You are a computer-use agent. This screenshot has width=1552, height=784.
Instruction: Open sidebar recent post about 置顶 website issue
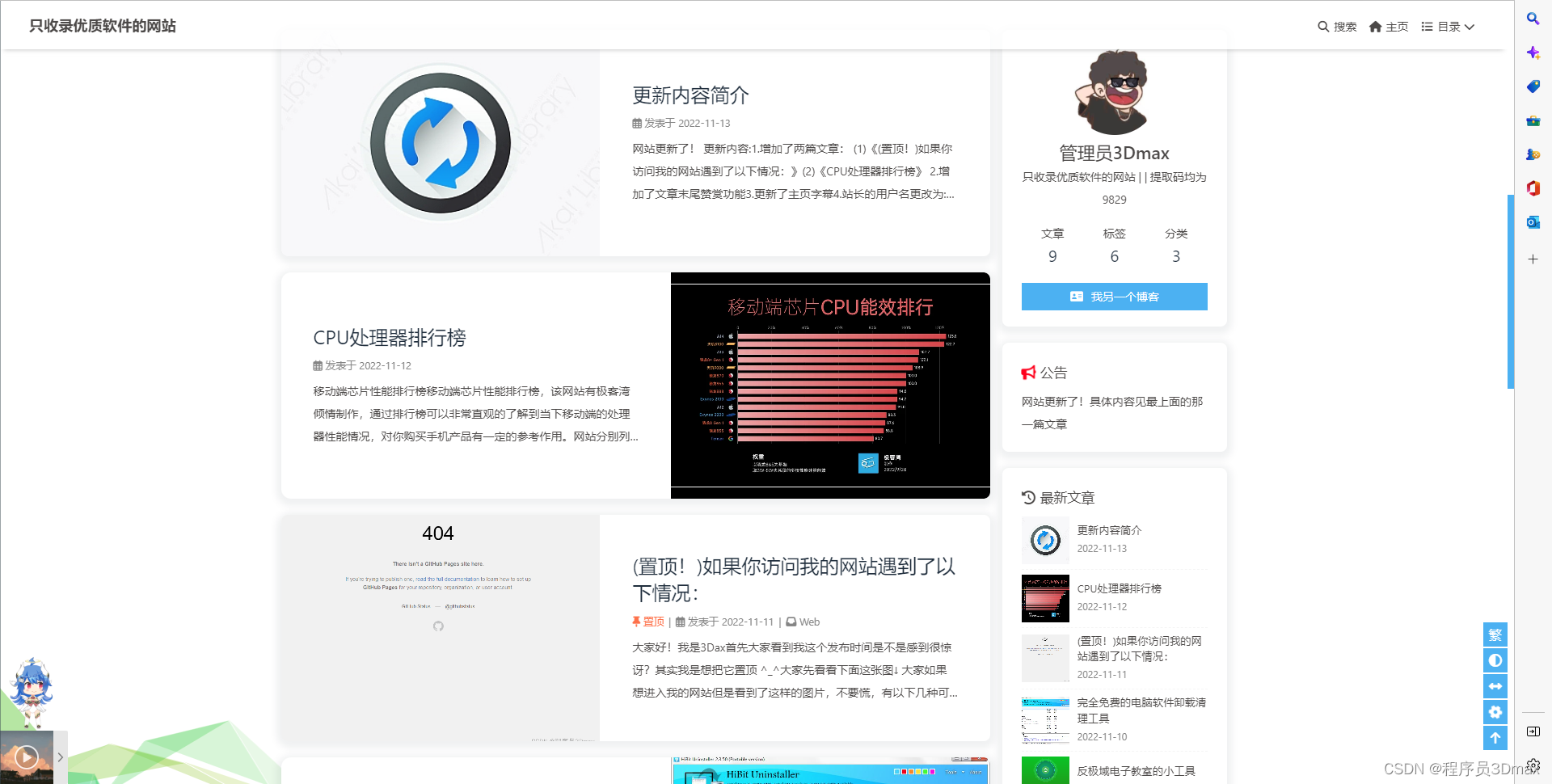[1140, 648]
